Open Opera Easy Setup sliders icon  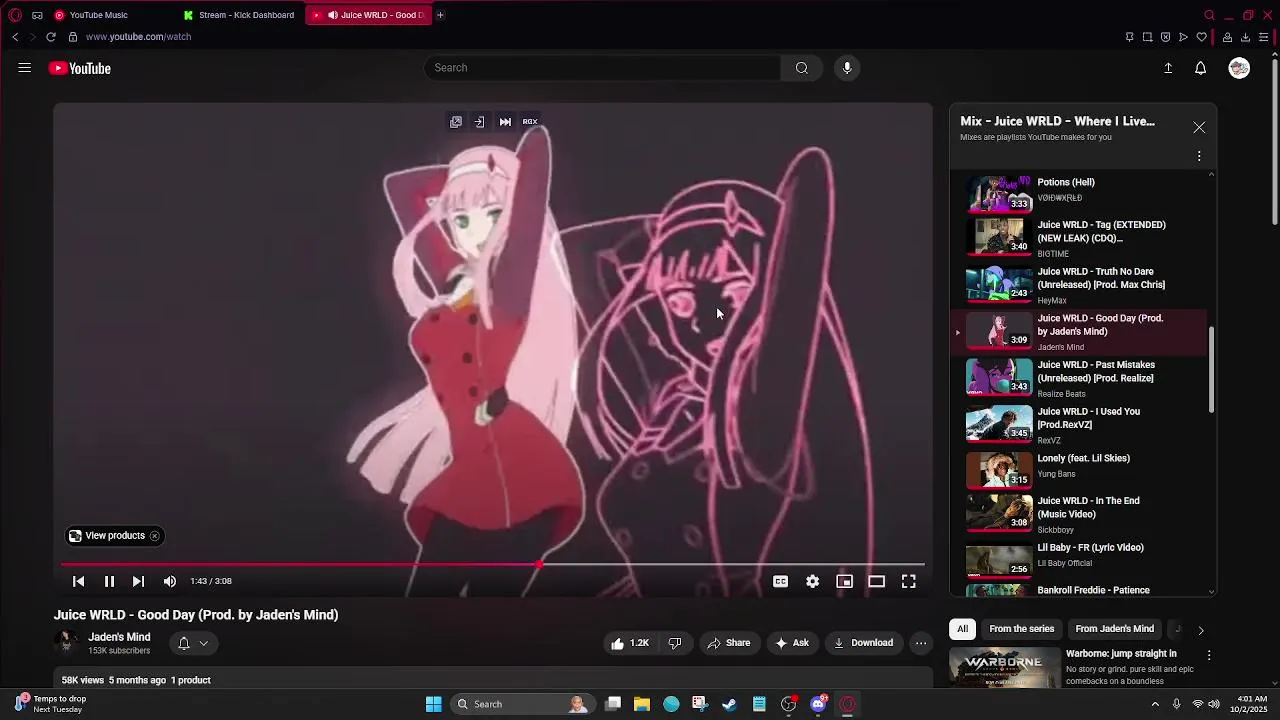click(1263, 37)
